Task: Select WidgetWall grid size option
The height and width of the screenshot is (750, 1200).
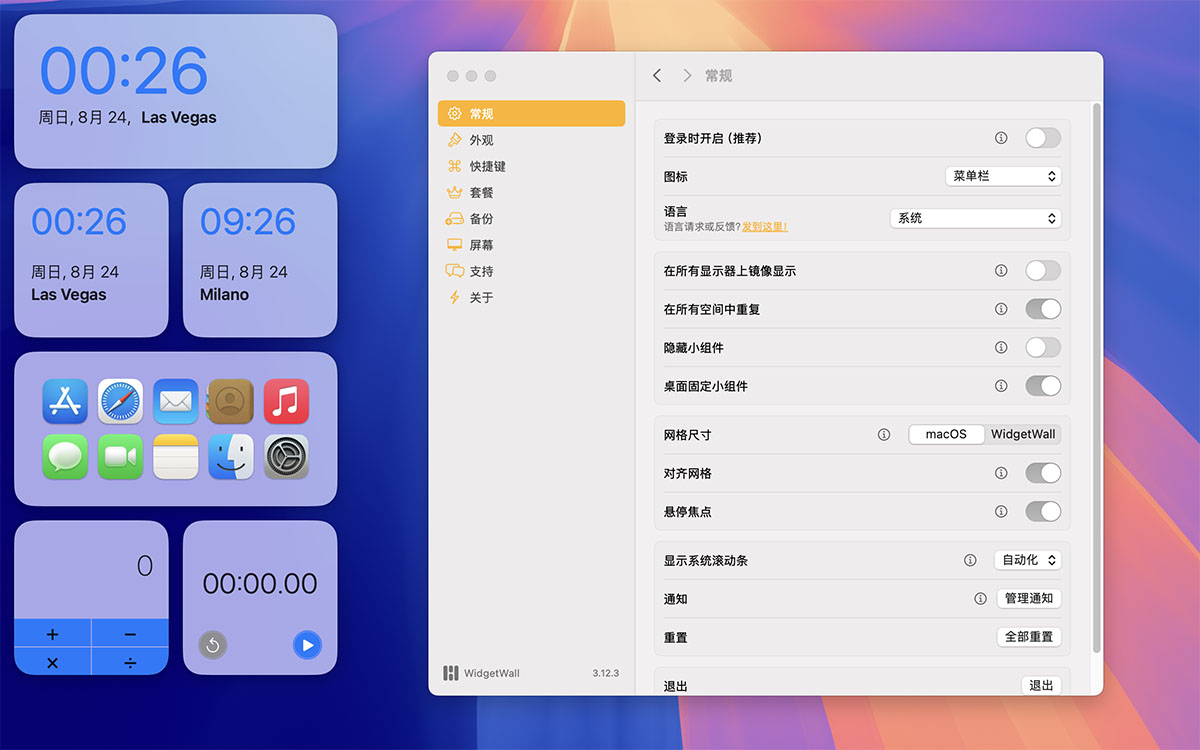Action: point(1023,434)
